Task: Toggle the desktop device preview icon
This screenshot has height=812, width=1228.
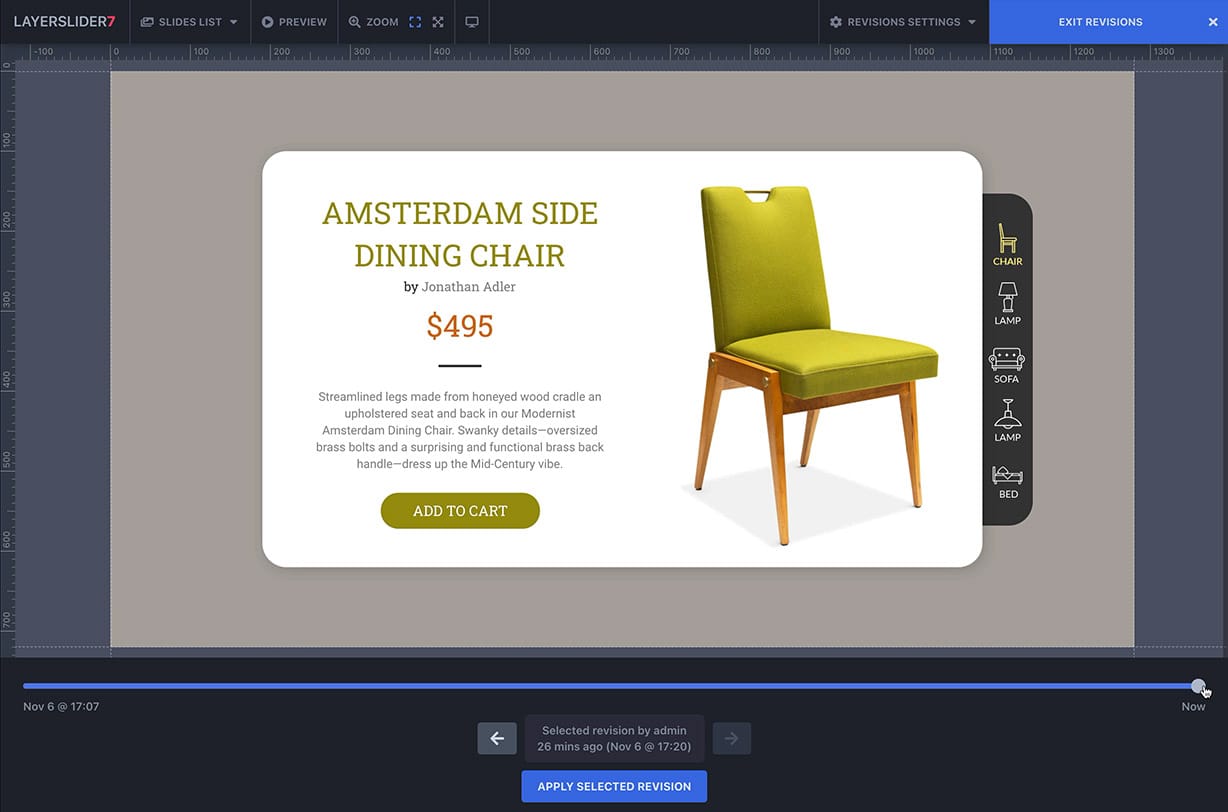Action: 472,22
